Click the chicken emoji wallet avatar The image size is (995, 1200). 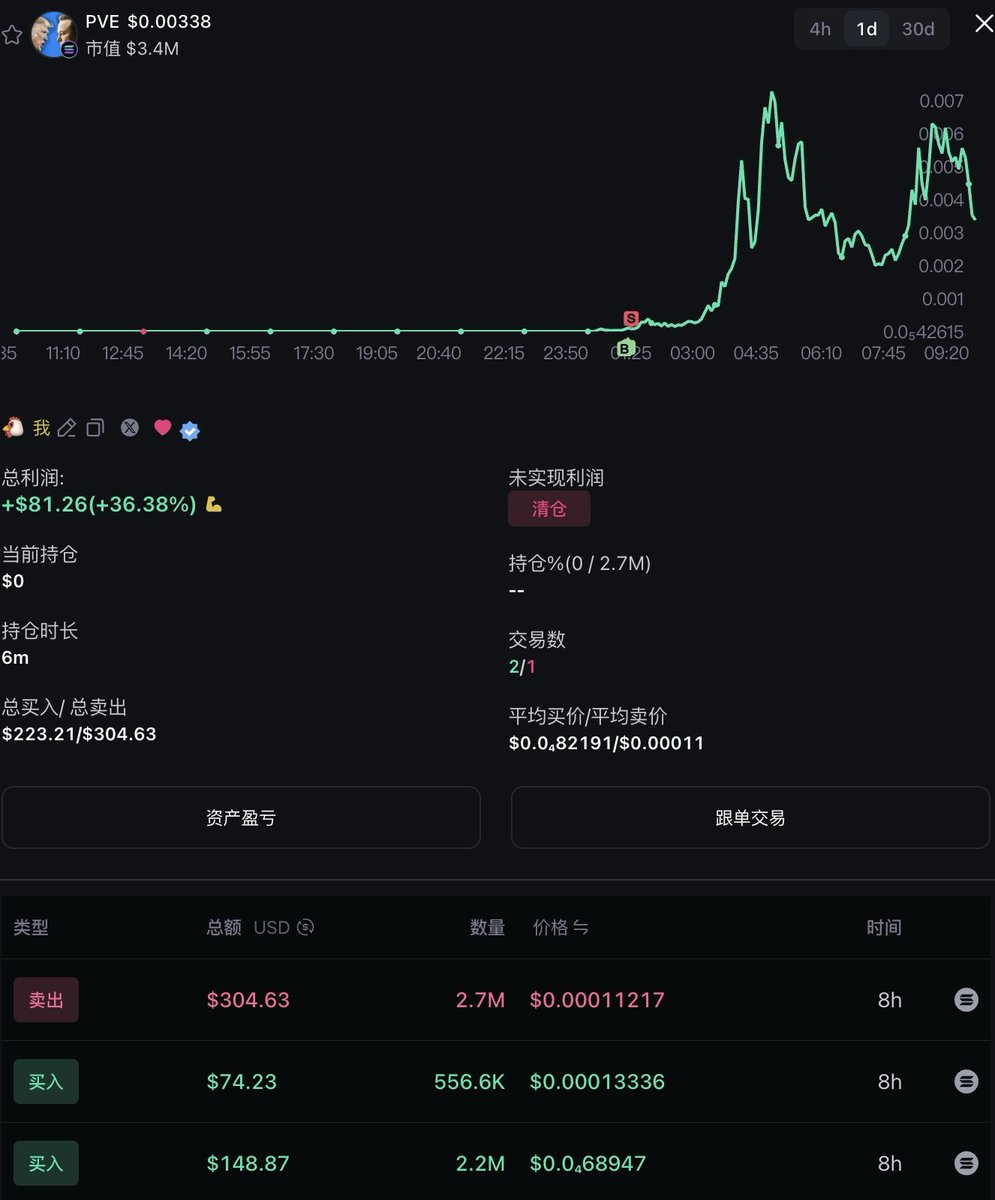(x=13, y=428)
